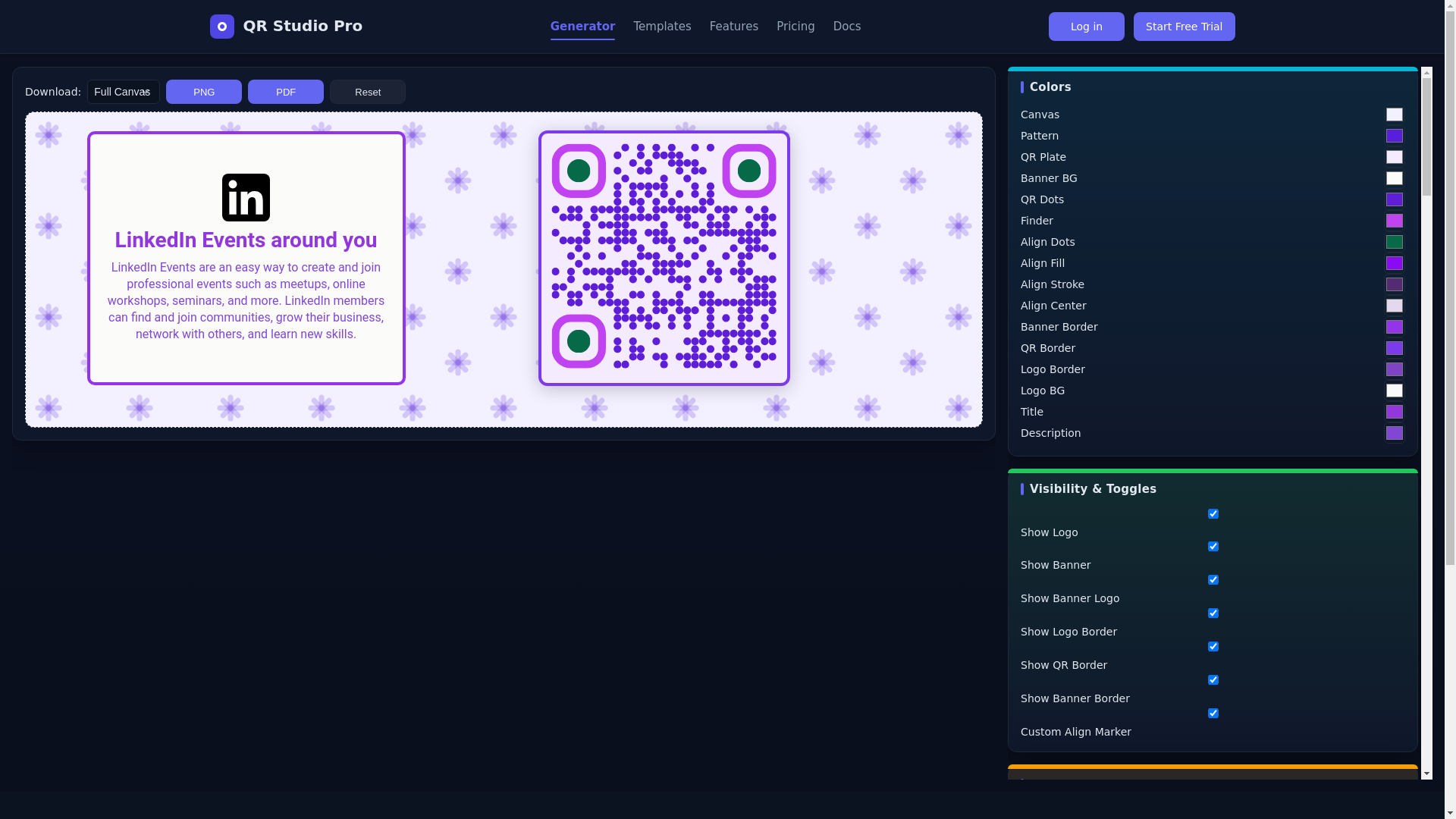Viewport: 1456px width, 819px height.
Task: Open the Logo BG color swatch
Action: [x=1395, y=391]
